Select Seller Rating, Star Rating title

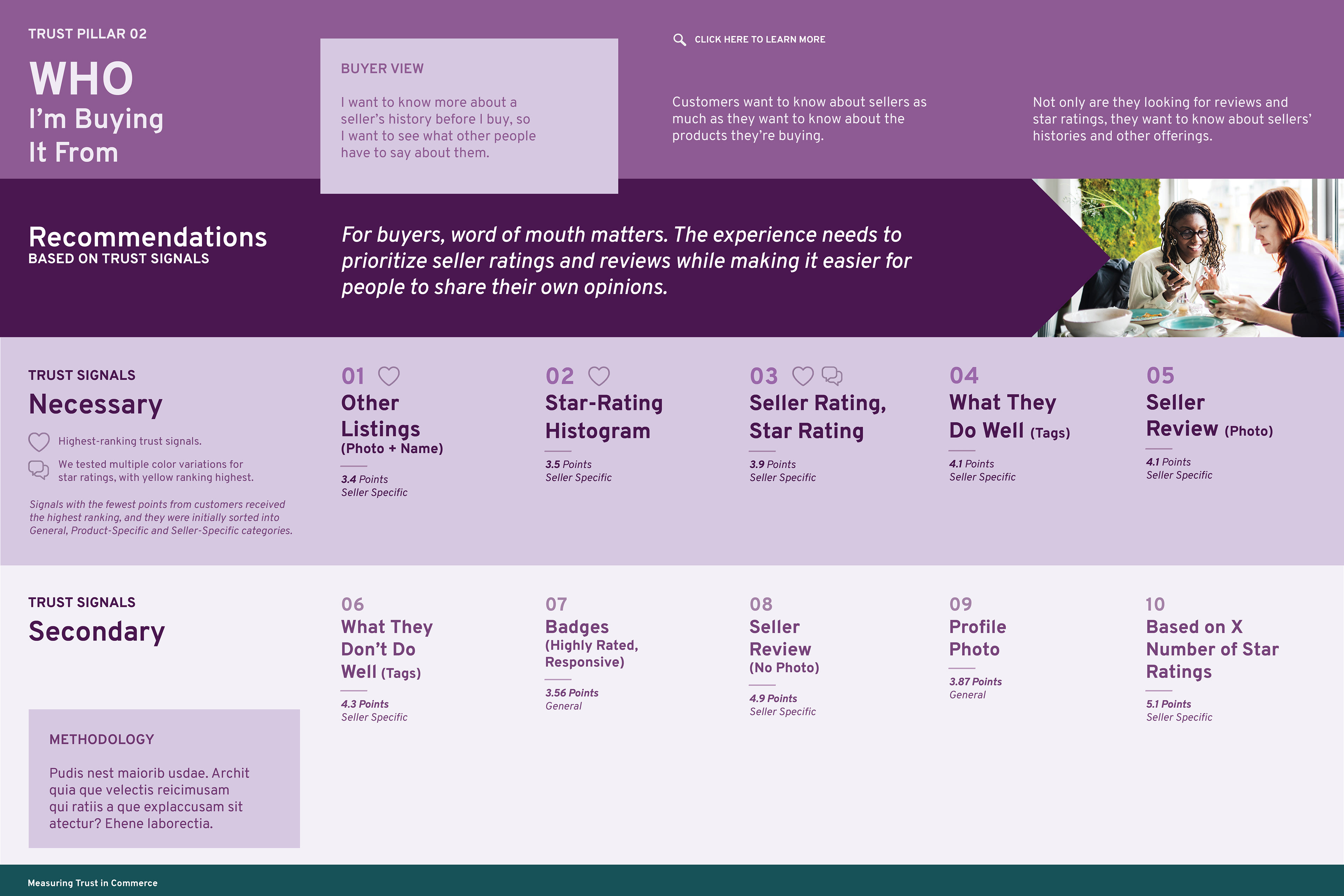click(818, 416)
